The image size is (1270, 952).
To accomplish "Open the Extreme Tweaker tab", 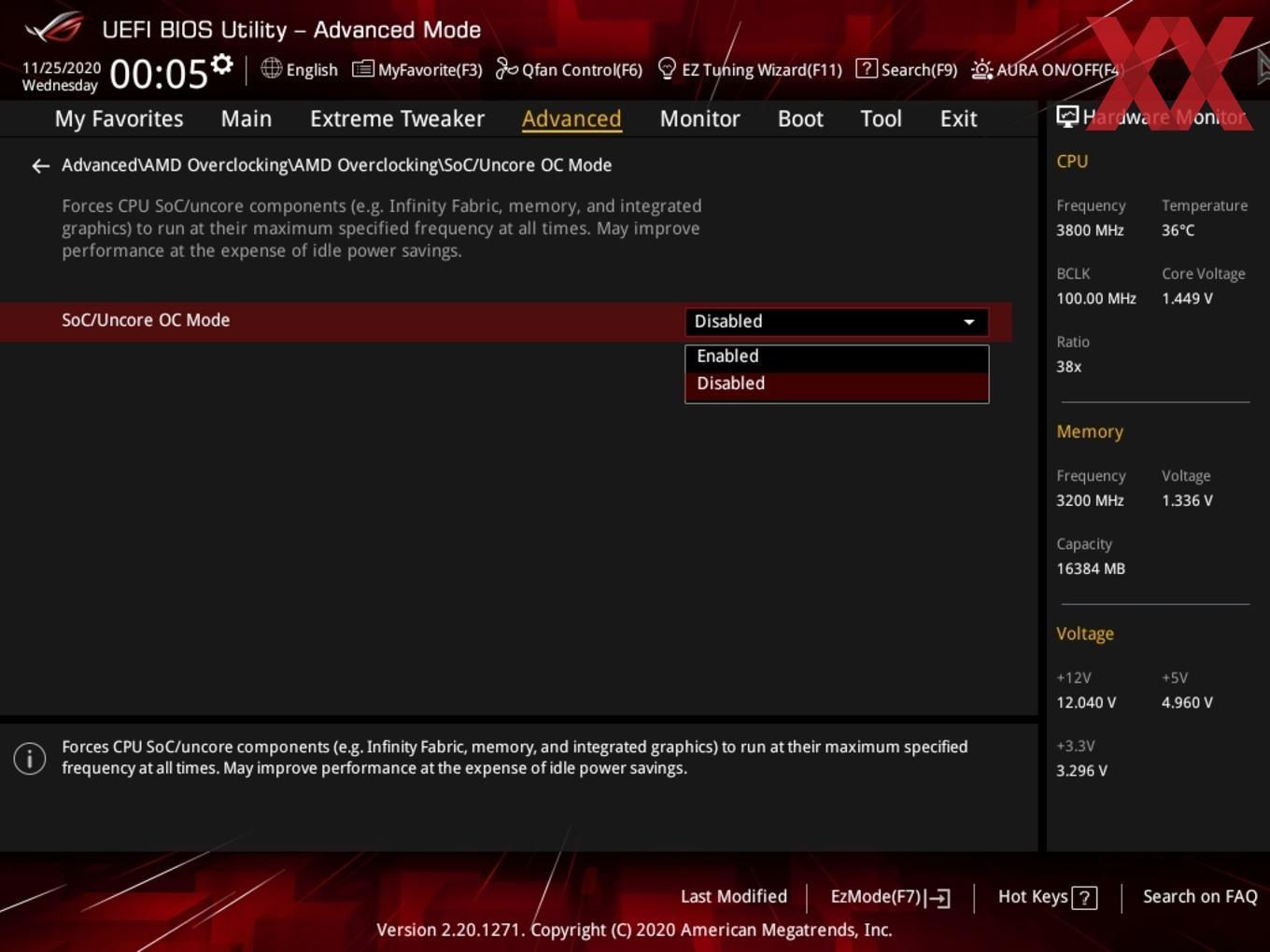I will tap(397, 119).
